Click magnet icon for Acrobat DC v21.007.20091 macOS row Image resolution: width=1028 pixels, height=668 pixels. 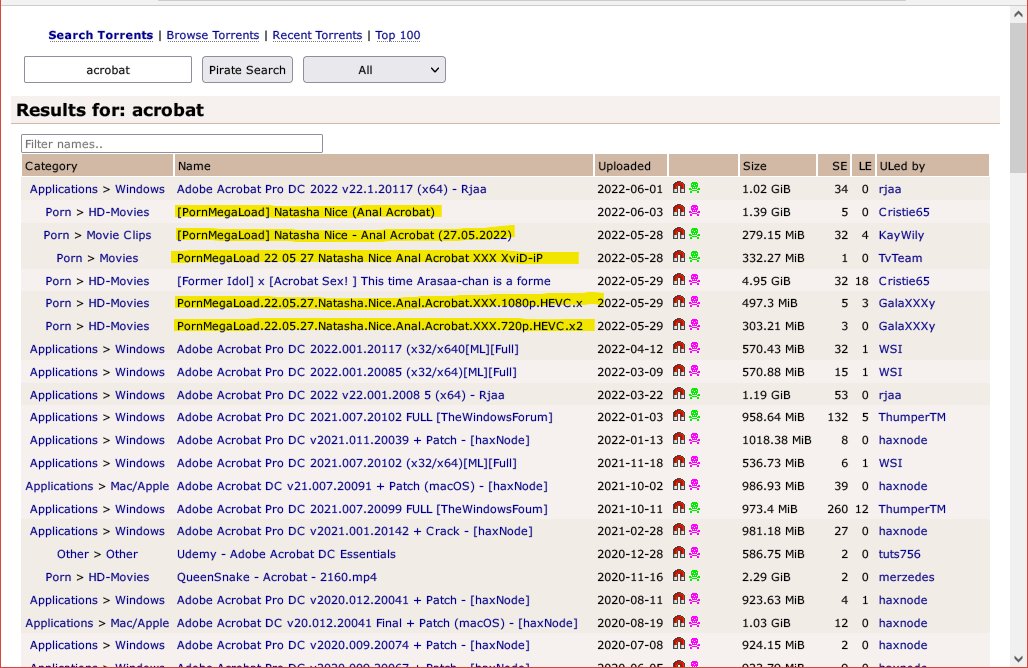[x=679, y=485]
